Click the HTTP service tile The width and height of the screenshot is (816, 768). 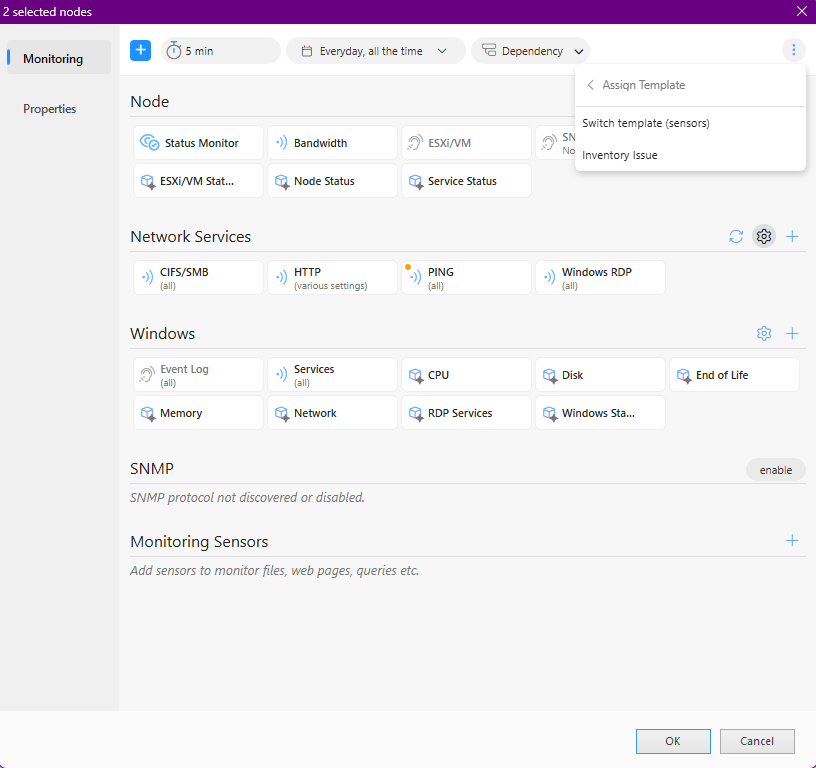332,277
